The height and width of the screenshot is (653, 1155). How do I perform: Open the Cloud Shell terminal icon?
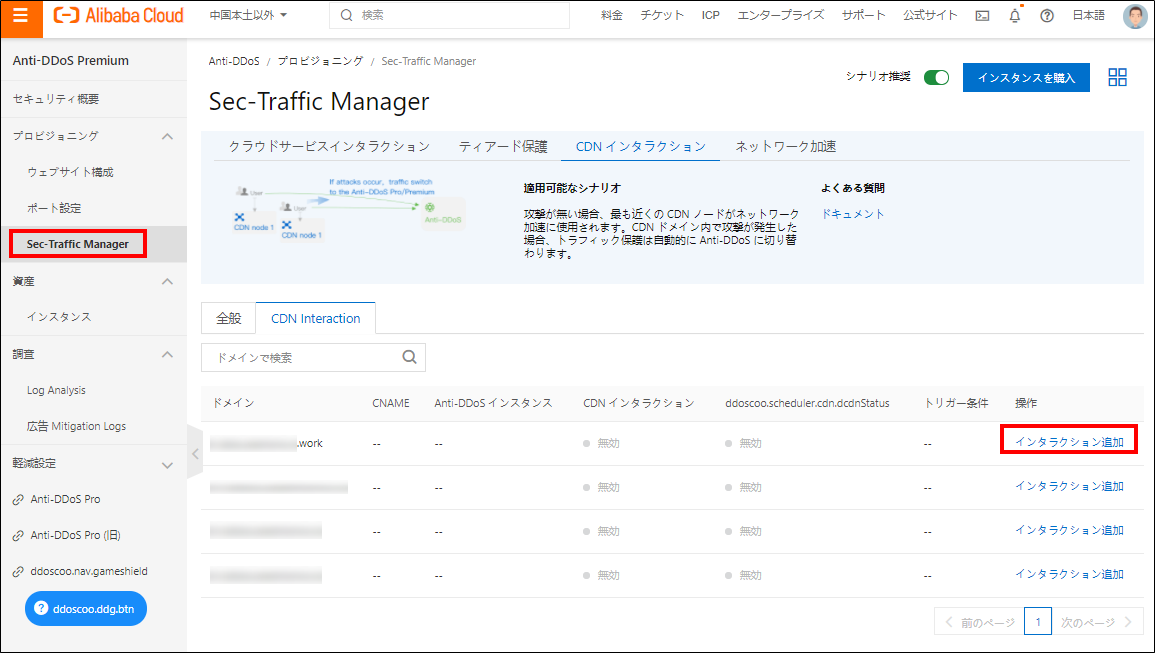982,16
